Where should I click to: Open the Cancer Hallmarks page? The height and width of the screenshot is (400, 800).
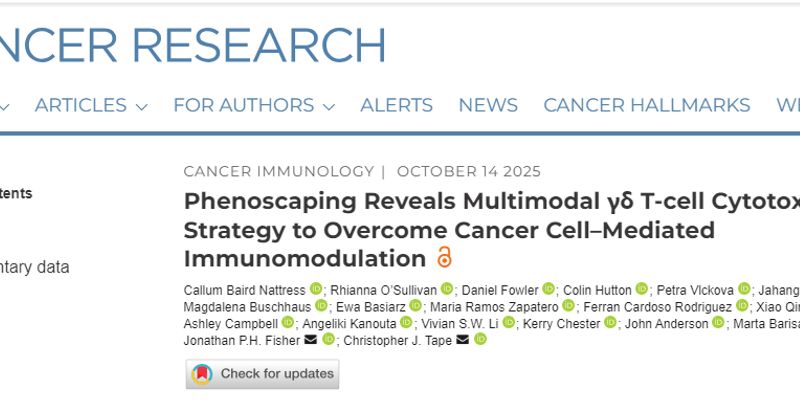[646, 105]
